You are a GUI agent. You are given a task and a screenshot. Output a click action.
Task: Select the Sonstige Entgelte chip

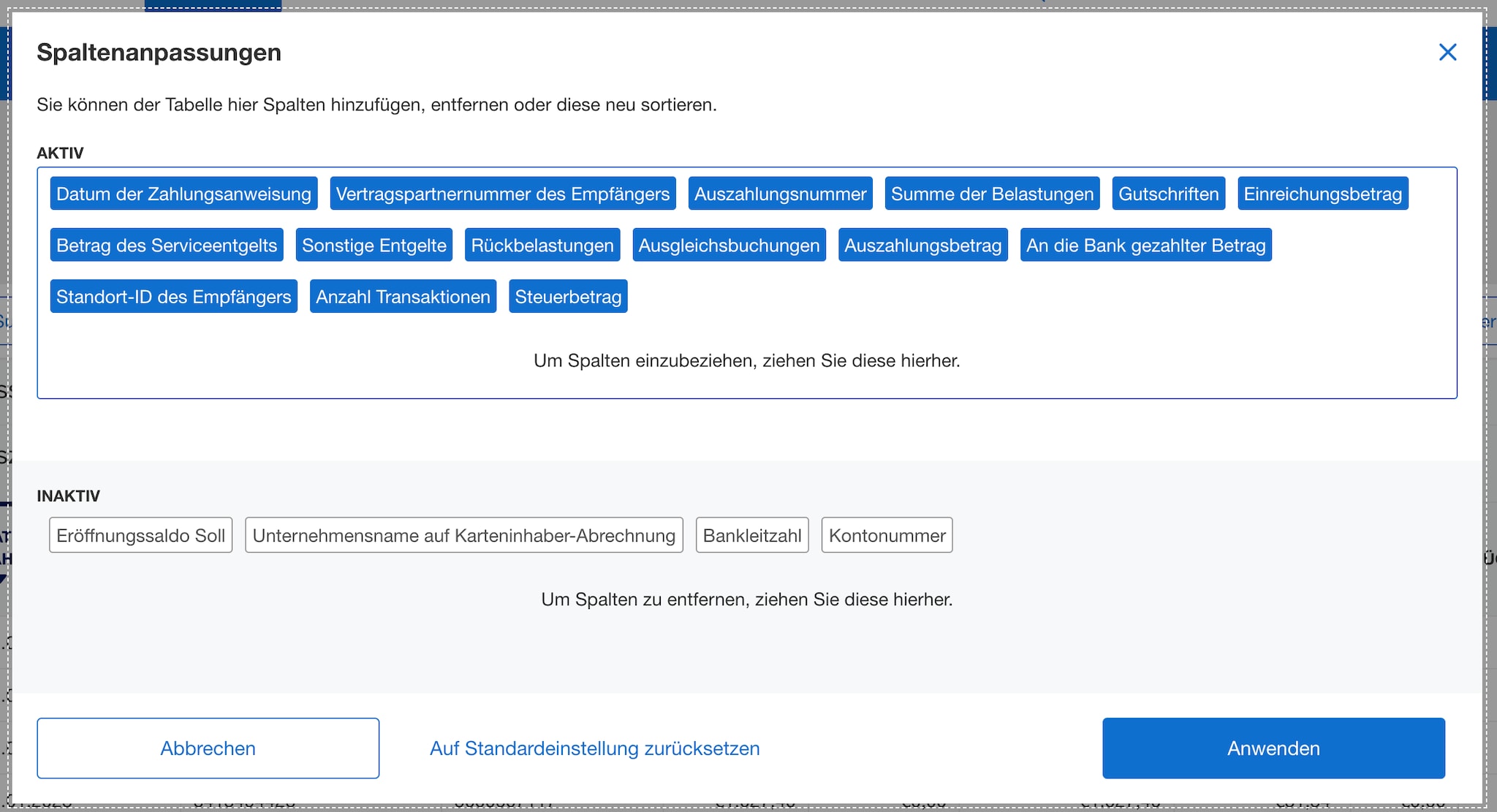coord(374,245)
